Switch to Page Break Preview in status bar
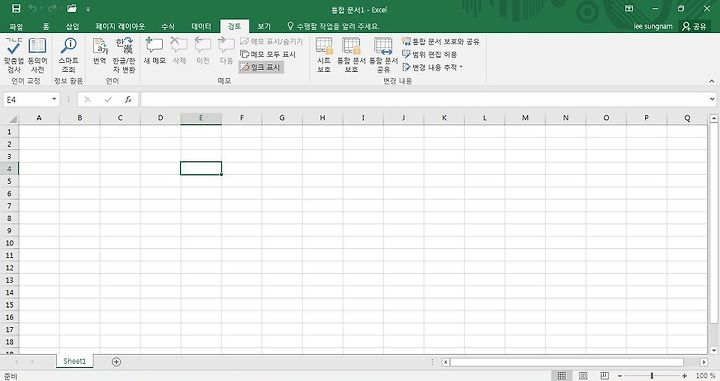 point(604,375)
